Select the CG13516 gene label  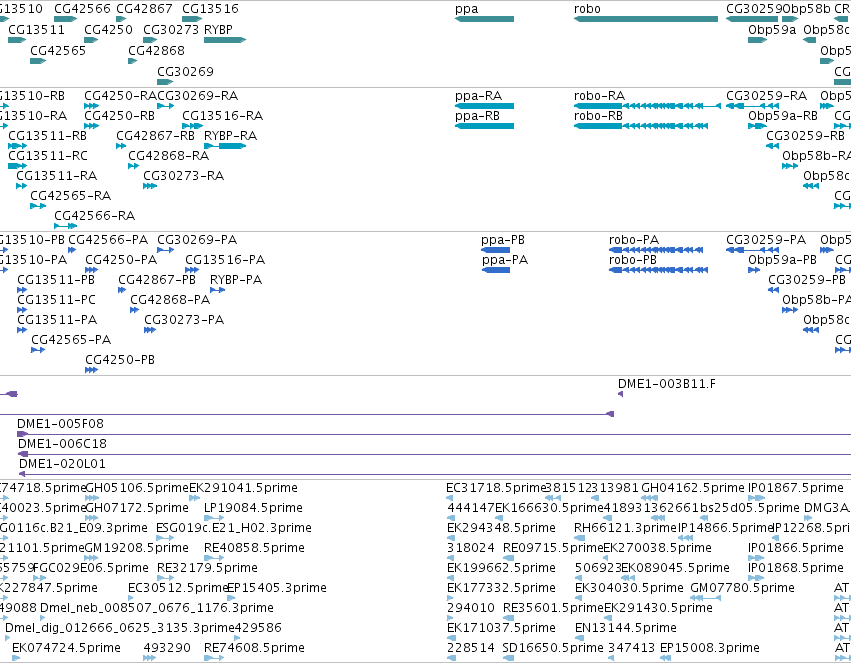(210, 9)
